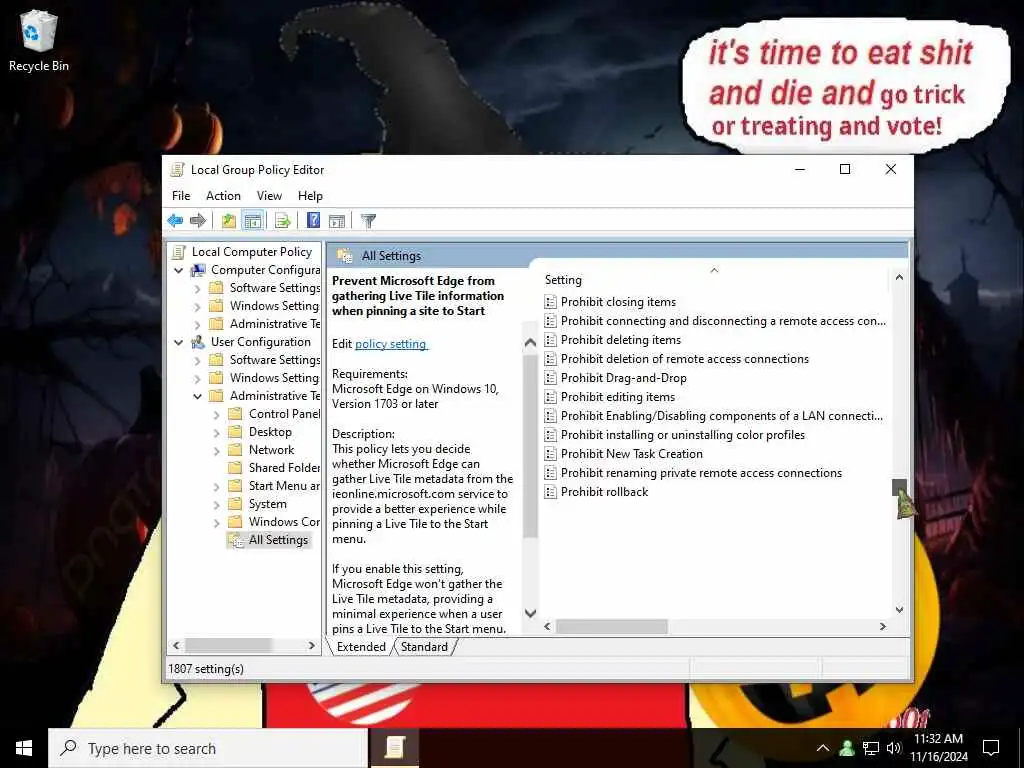Click Type here to search box

coord(209,748)
